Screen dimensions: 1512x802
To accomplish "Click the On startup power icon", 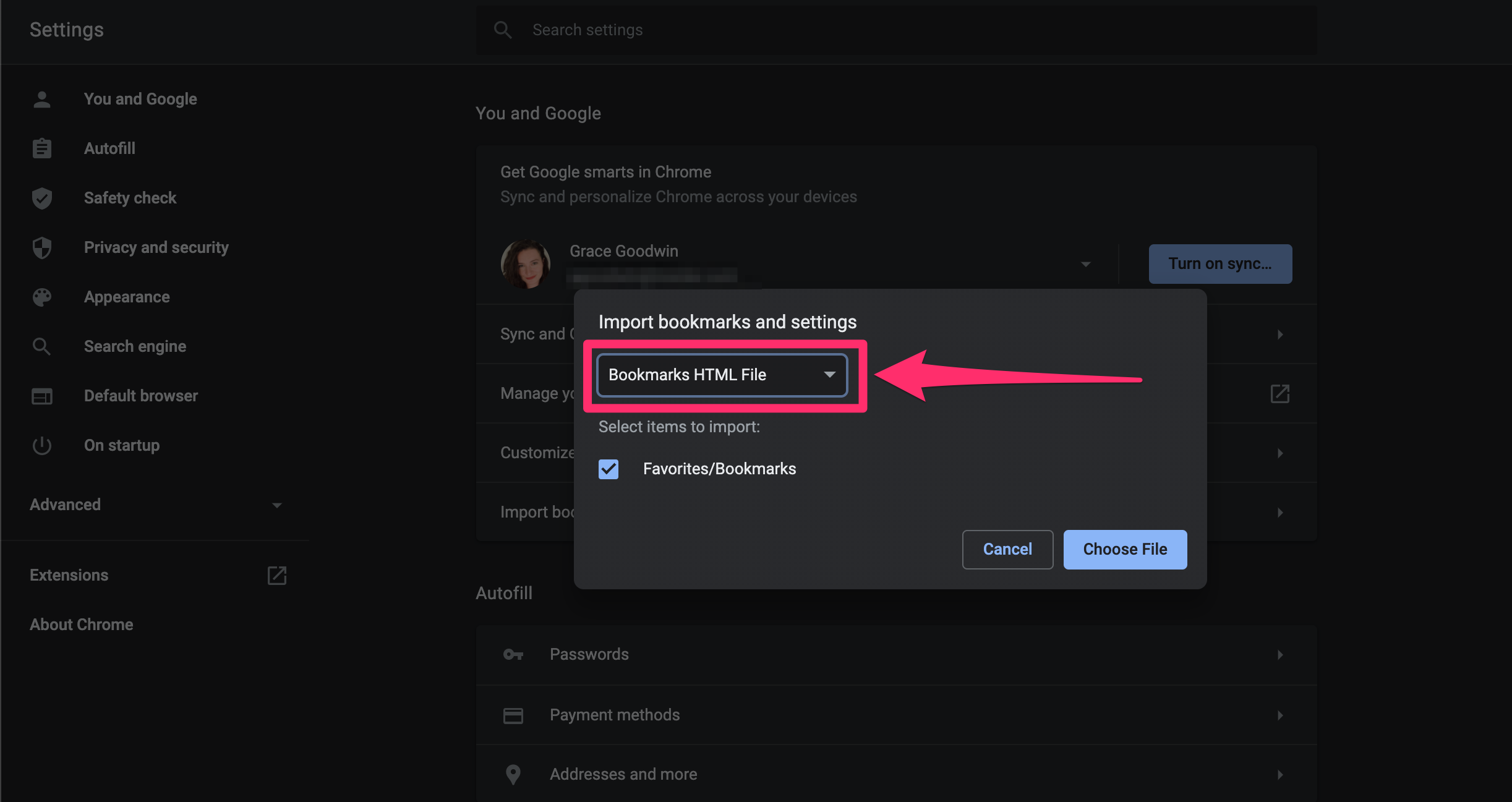I will pos(40,446).
